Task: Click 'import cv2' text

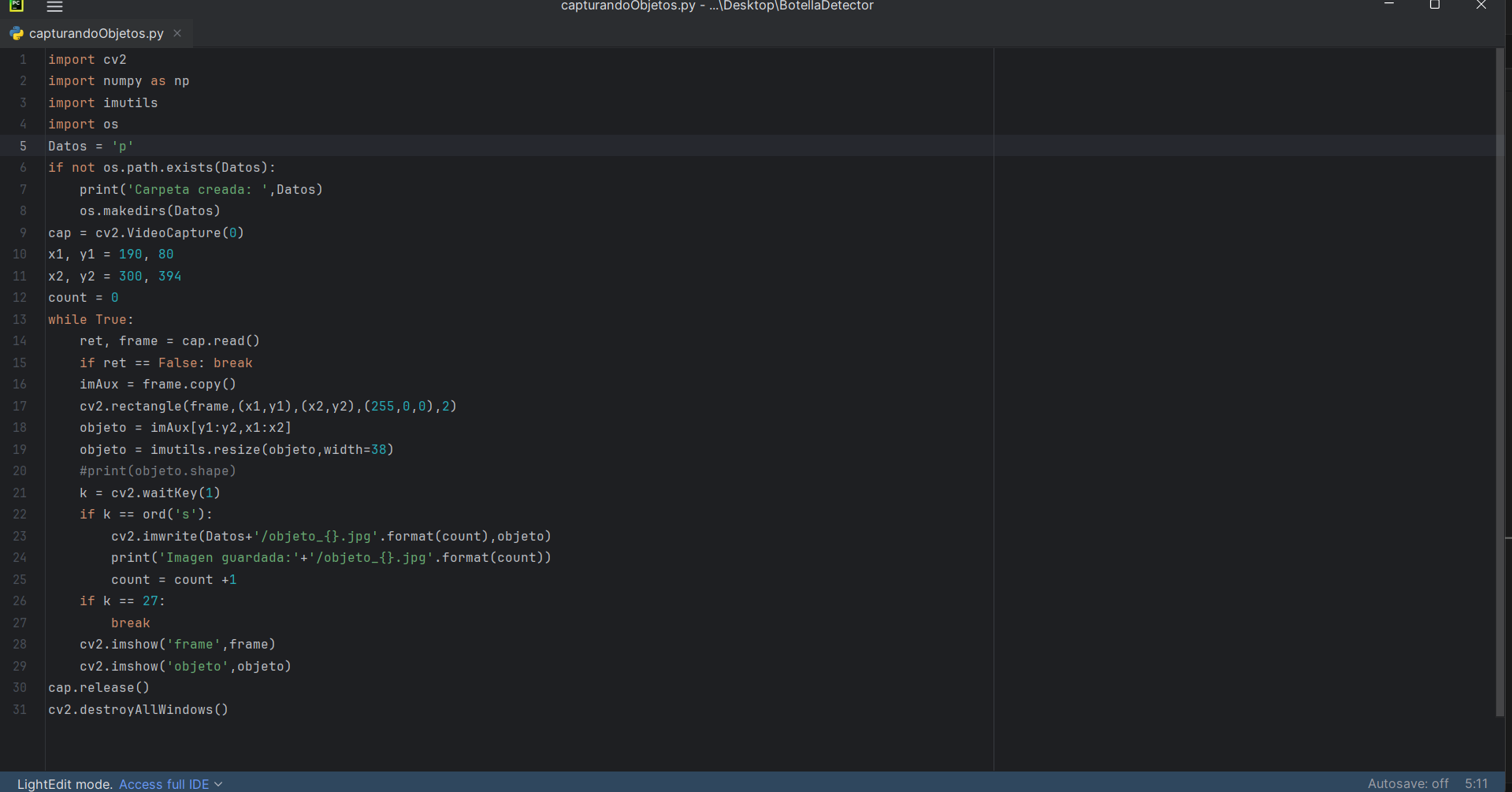Action: point(87,59)
